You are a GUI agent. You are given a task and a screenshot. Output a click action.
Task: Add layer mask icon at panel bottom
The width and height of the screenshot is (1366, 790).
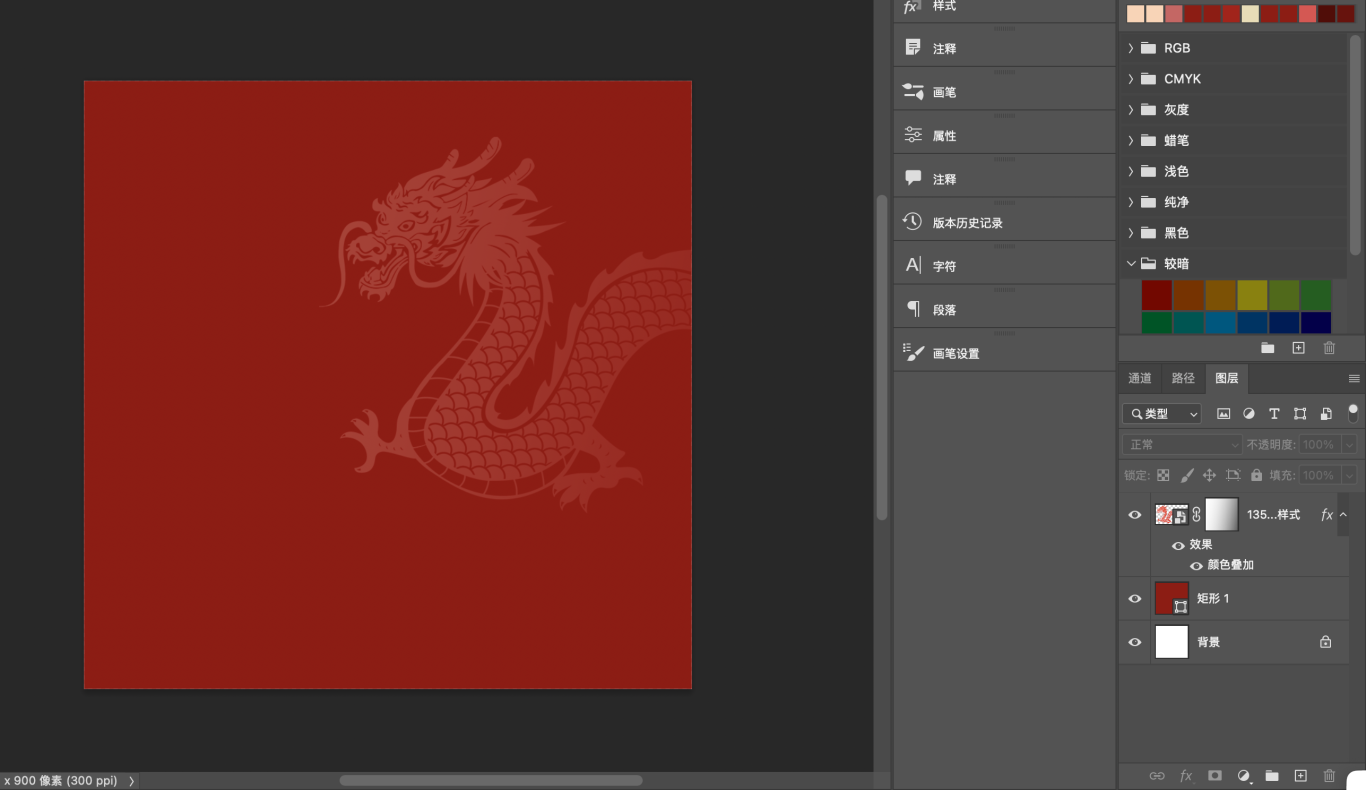coord(1215,776)
